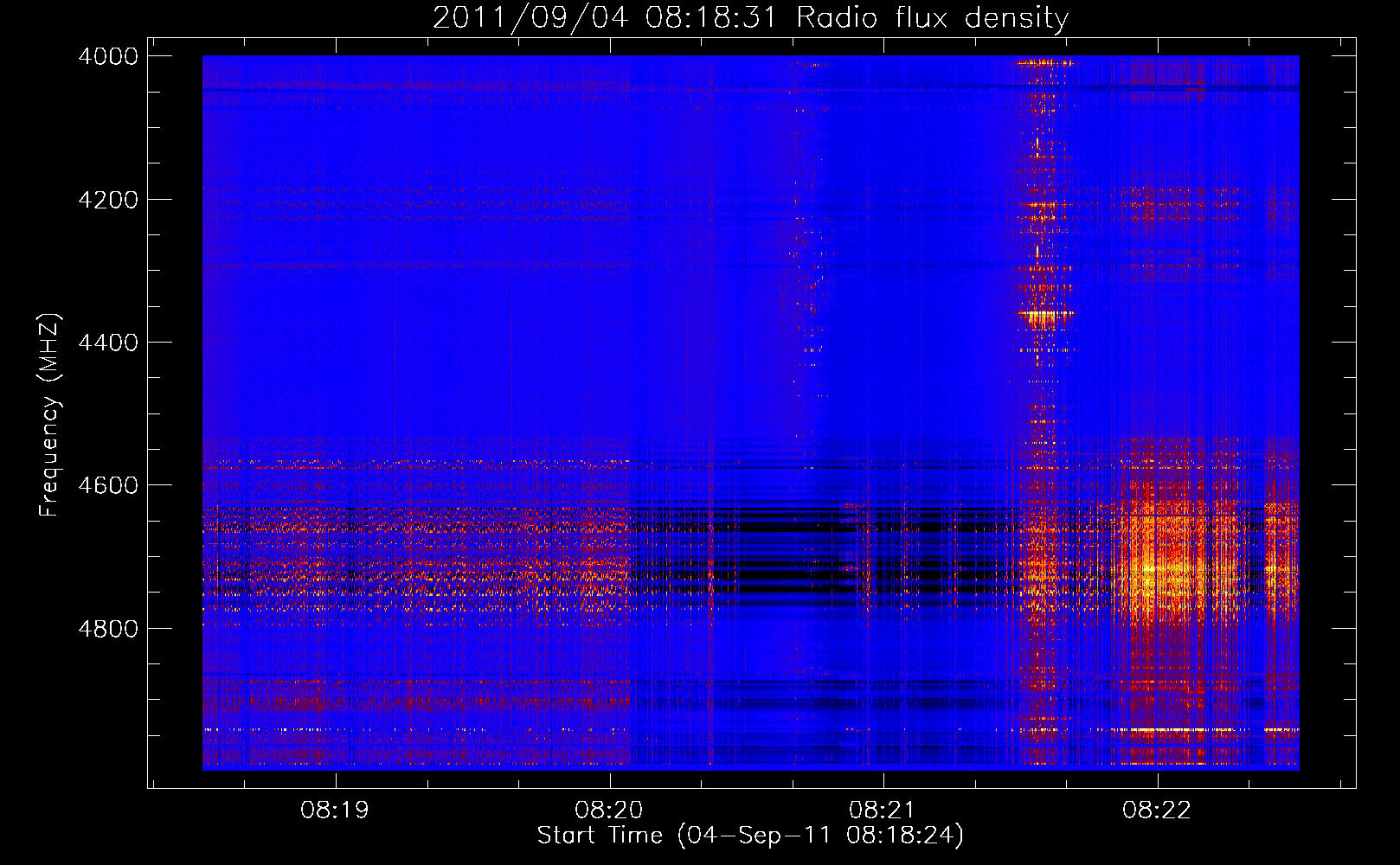
Task: Select the '4000' frequency axis label
Action: (x=108, y=56)
